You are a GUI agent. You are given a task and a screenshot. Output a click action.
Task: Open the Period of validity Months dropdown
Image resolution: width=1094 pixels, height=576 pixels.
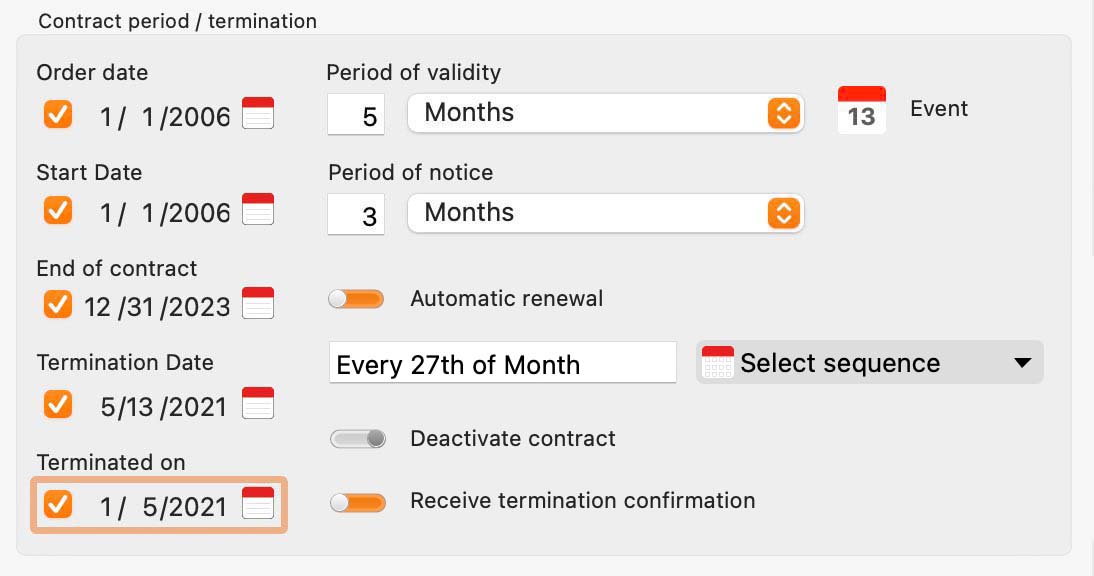[x=606, y=113]
